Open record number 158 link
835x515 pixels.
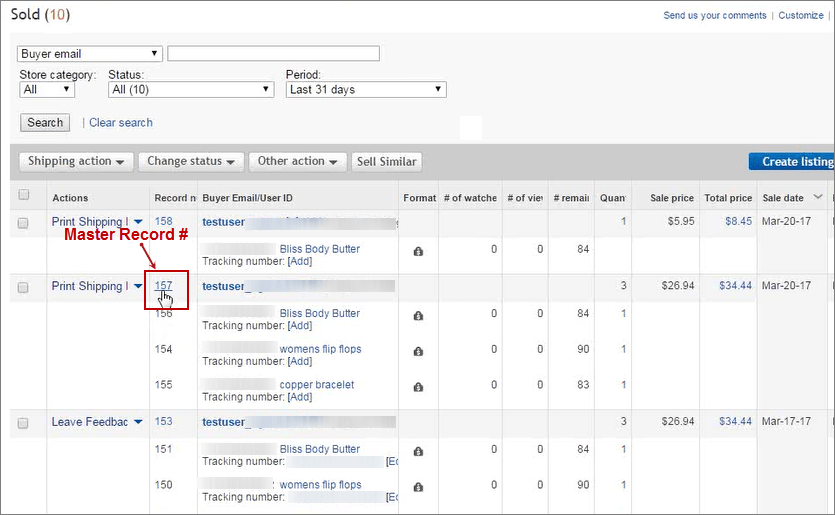point(163,221)
